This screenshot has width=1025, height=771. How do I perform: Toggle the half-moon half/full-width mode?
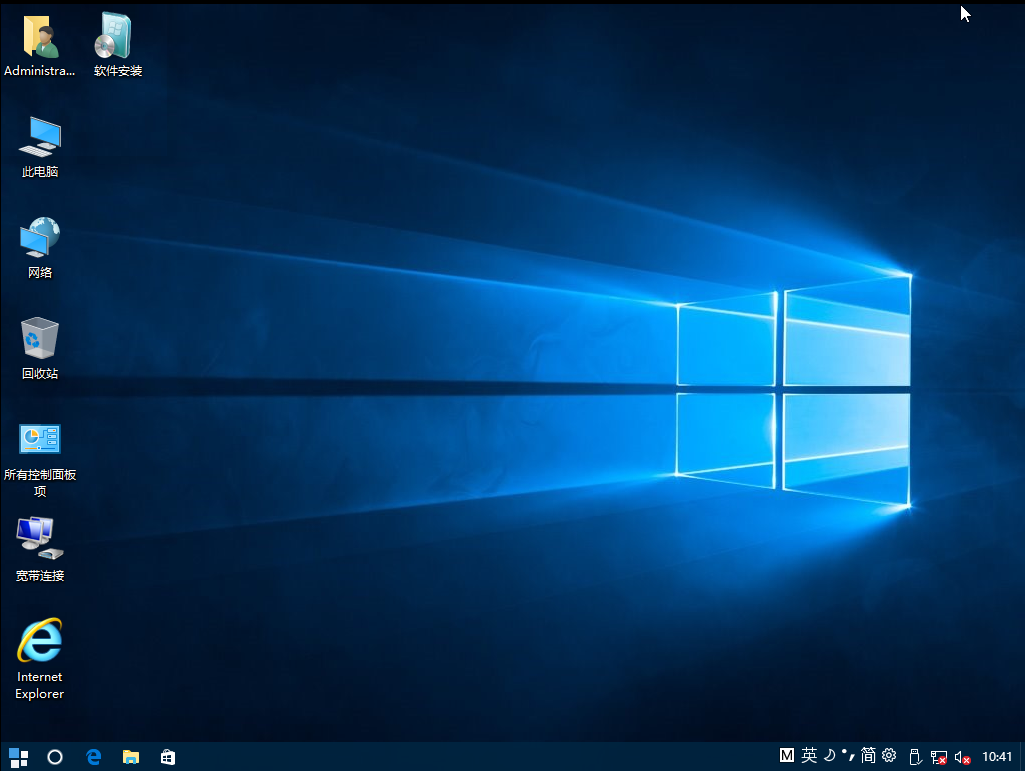(829, 756)
